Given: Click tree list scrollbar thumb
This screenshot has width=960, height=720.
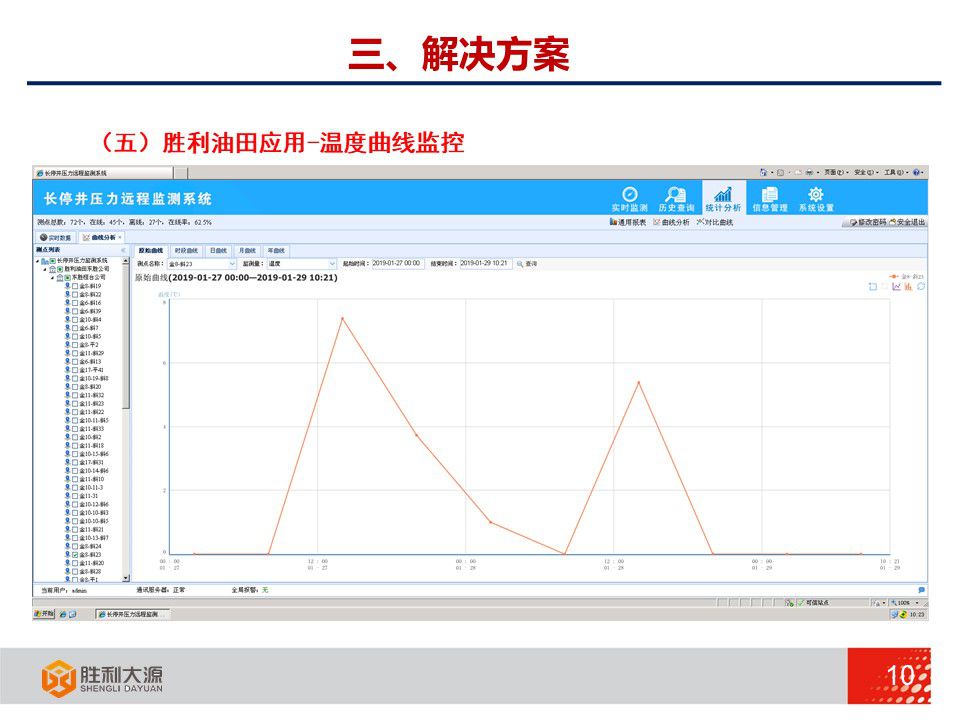Looking at the screenshot, I should coord(126,337).
